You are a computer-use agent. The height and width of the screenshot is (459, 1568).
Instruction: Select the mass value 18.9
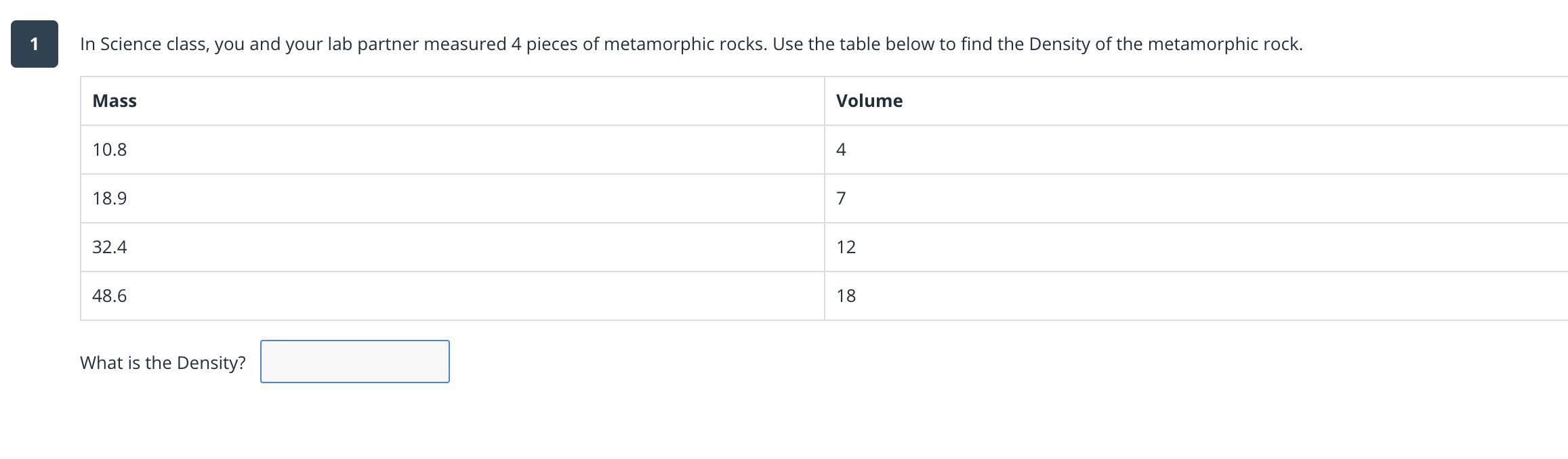click(110, 198)
